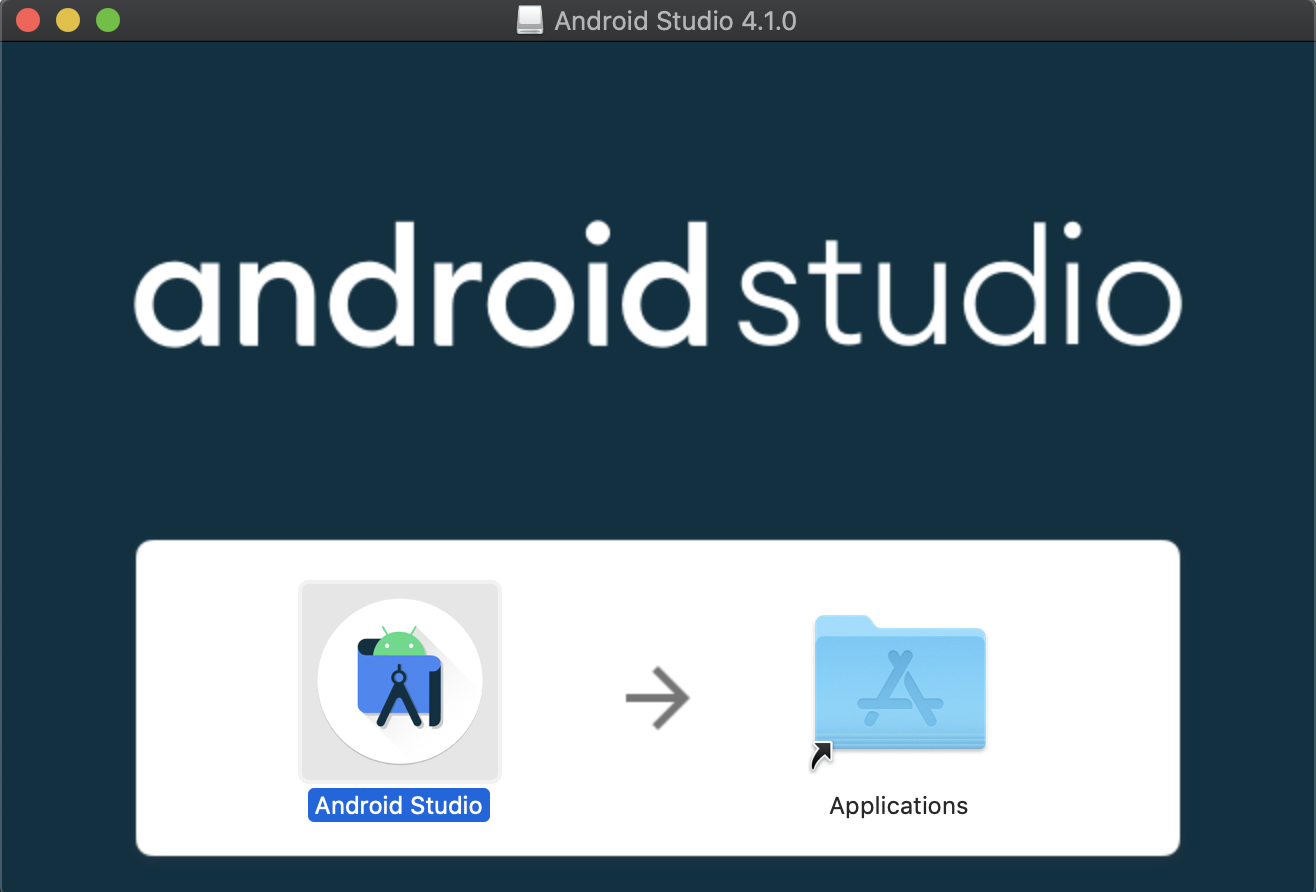Click the Android Studio 4.1.0 window title
1316x892 pixels.
pyautogui.click(x=675, y=20)
